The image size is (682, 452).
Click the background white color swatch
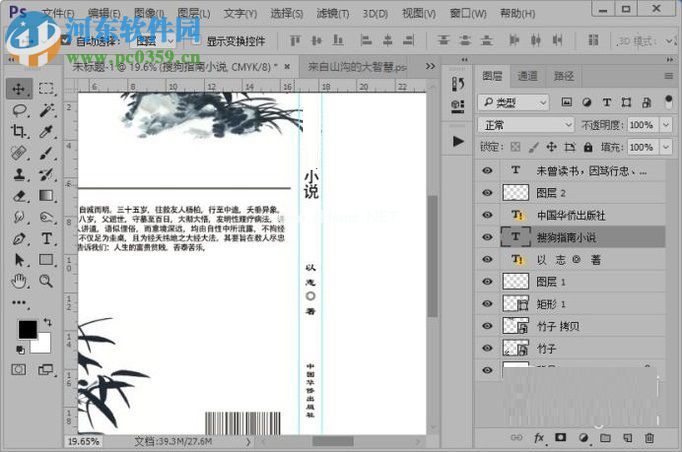(44, 345)
